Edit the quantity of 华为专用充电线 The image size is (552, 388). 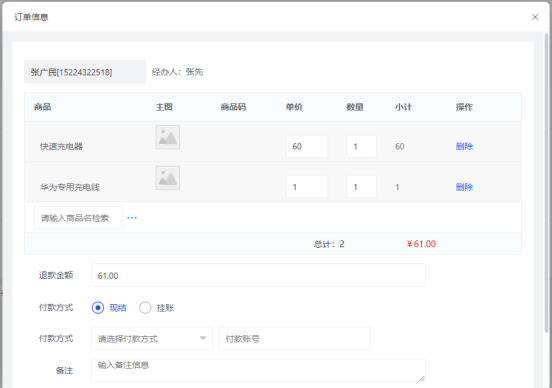pos(361,187)
